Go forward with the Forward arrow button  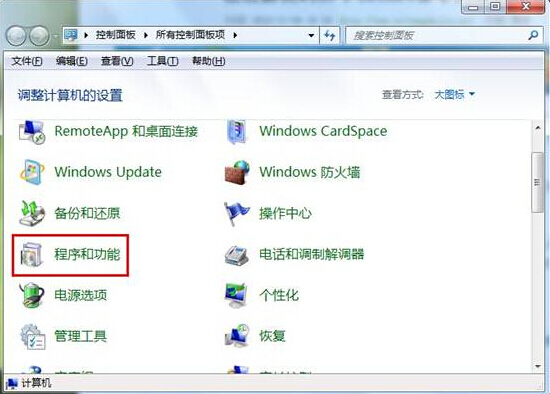39,35
